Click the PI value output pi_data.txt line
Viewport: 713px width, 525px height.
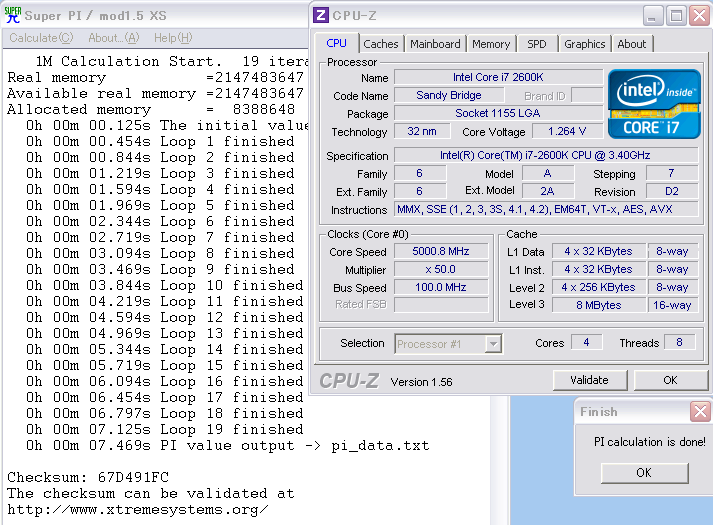(227, 445)
